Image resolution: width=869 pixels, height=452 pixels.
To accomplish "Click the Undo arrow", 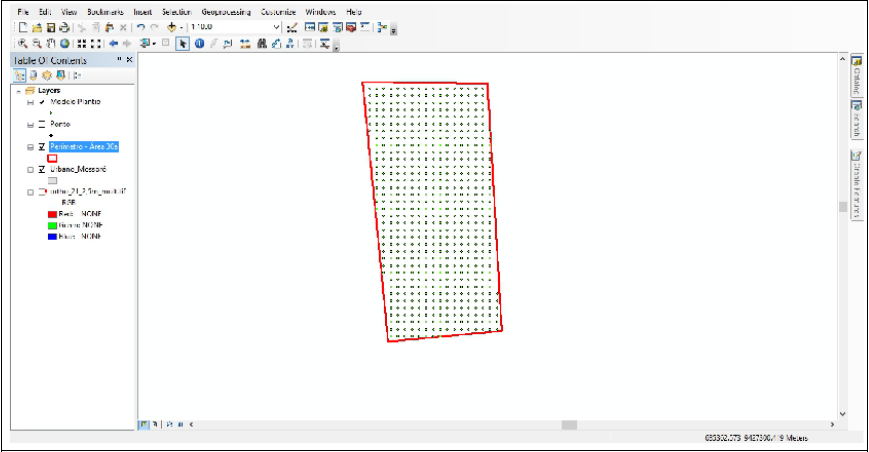I will point(140,28).
